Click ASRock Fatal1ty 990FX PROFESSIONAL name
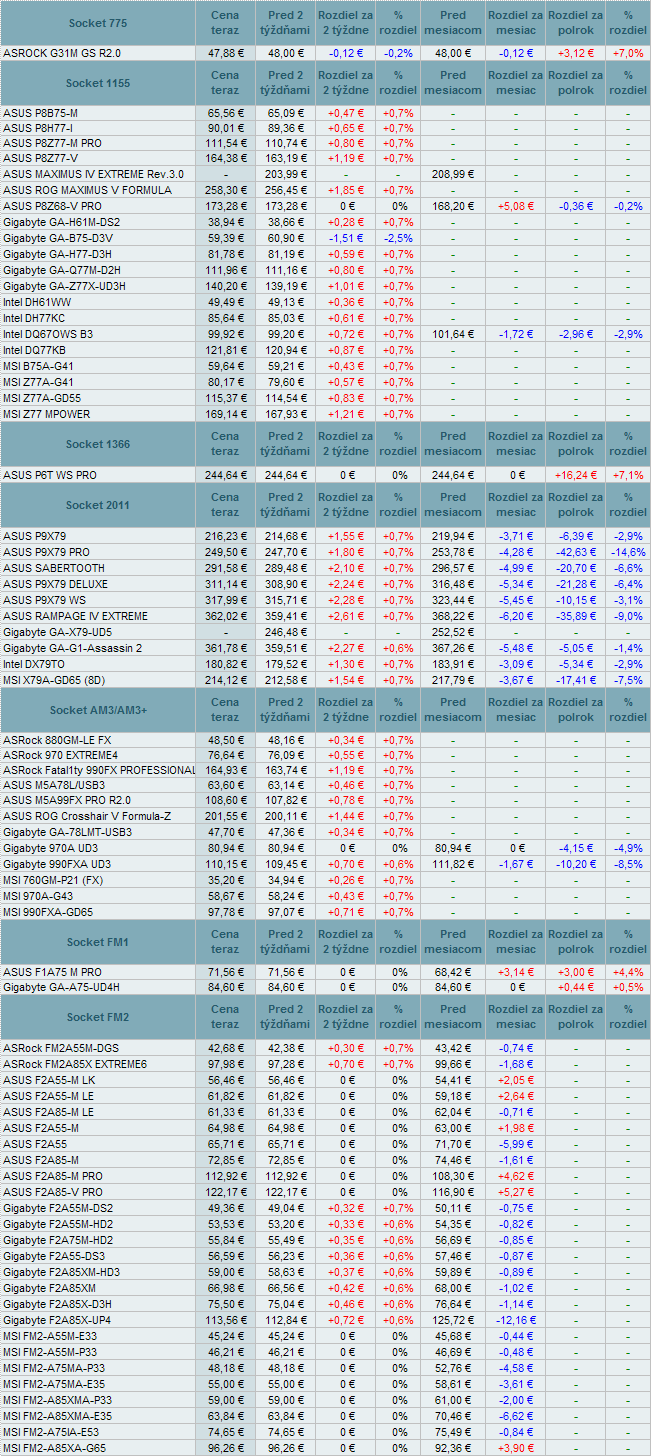 coord(99,770)
